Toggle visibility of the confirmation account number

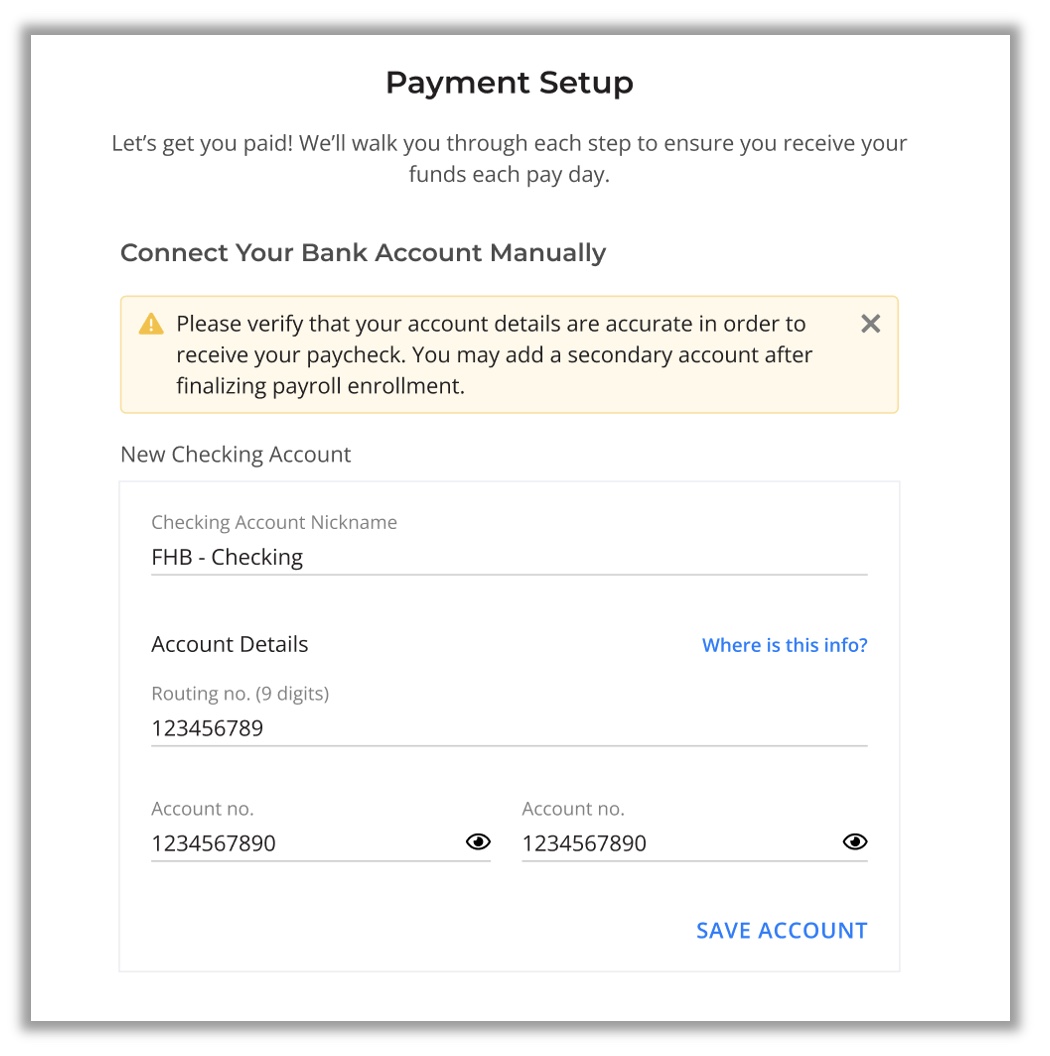point(855,842)
